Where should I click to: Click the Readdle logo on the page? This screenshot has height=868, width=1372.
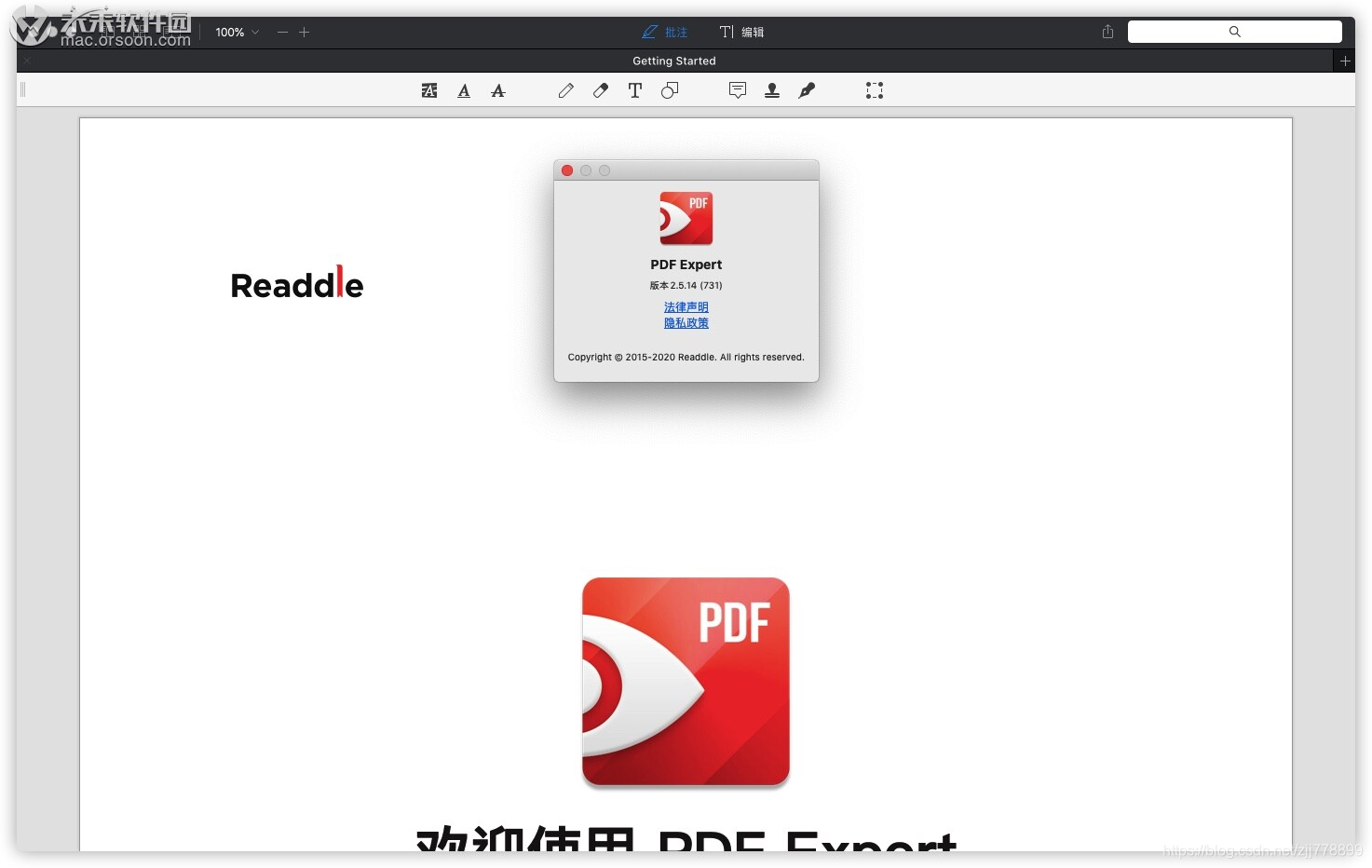(x=297, y=283)
